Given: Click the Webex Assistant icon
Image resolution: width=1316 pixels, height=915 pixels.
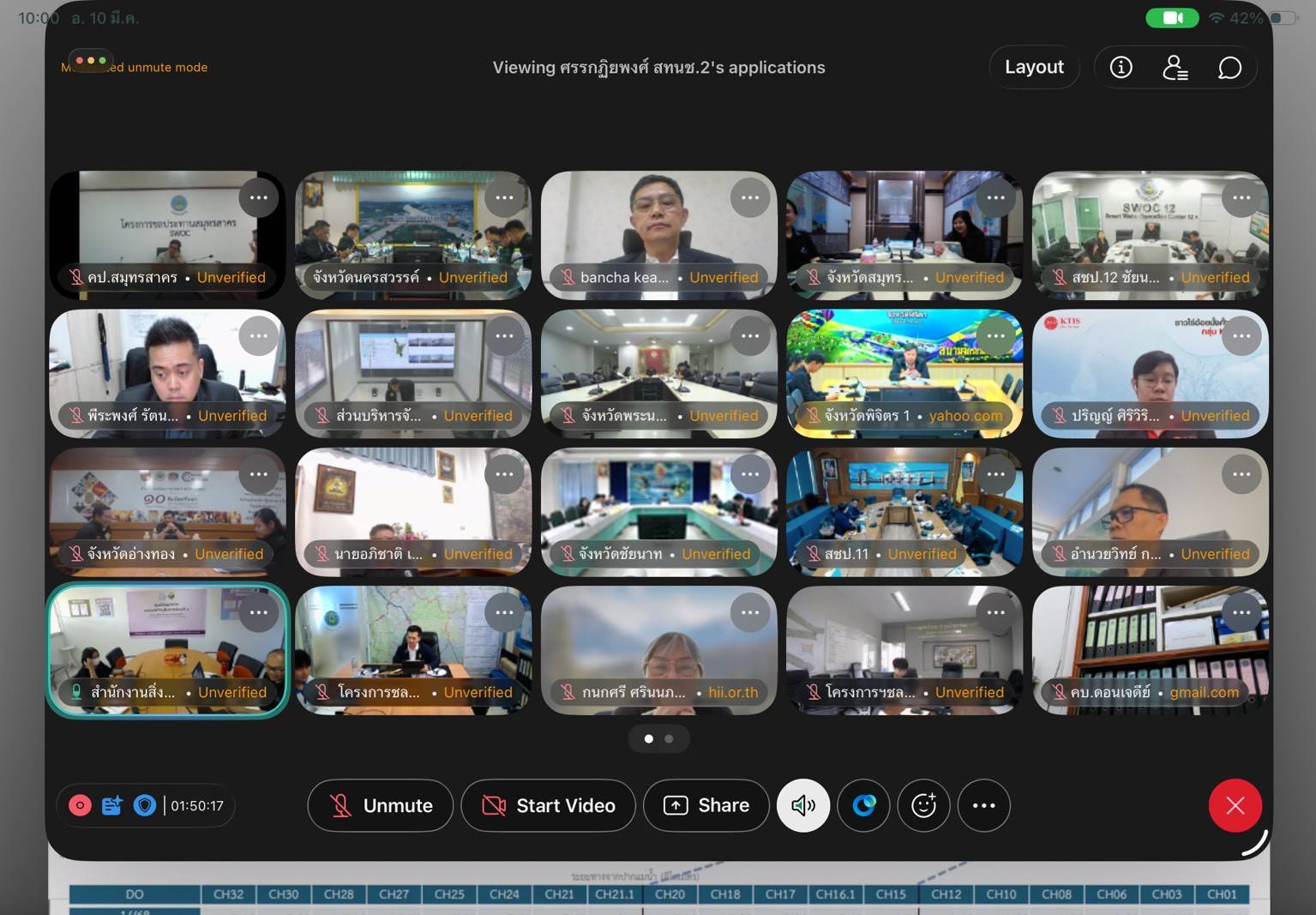Looking at the screenshot, I should pyautogui.click(x=863, y=805).
